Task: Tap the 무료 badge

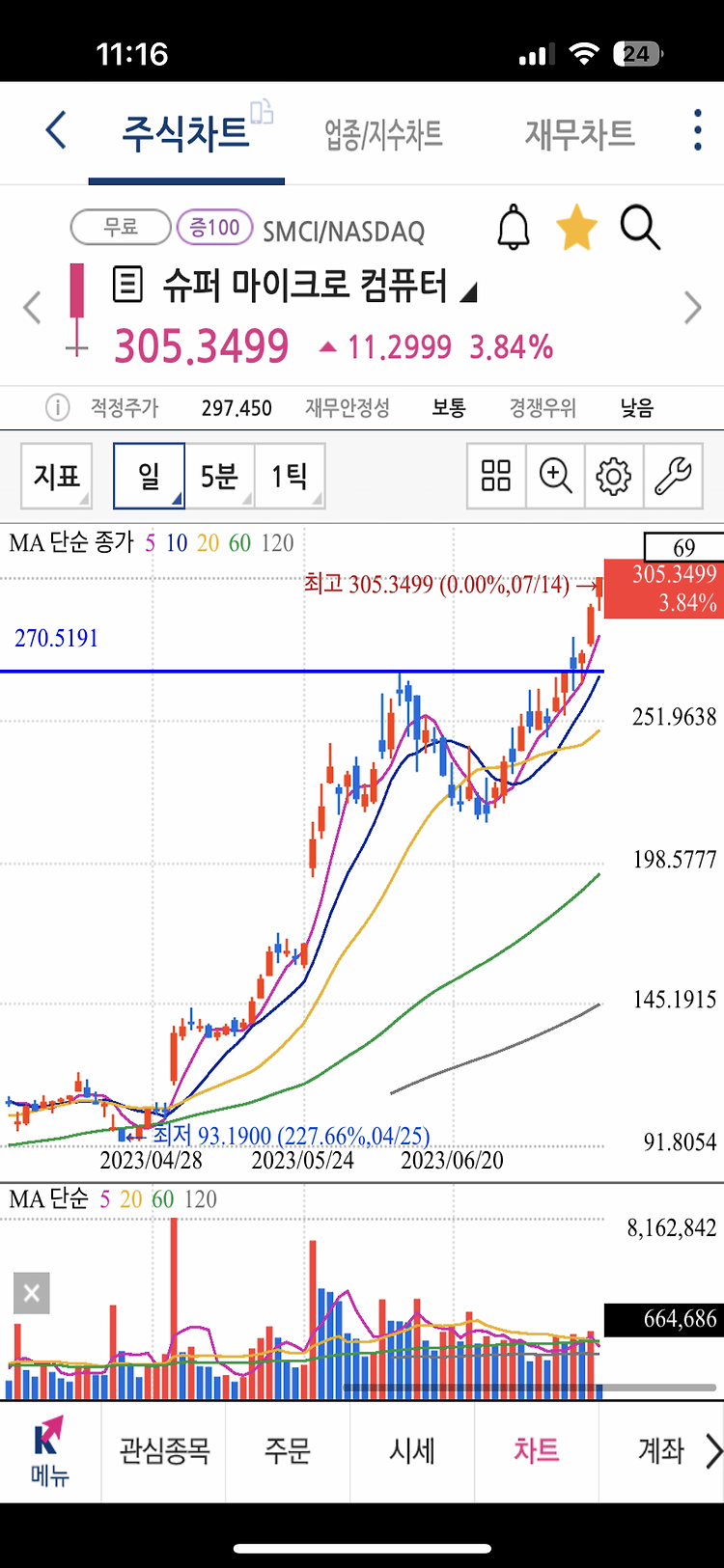Action: [x=121, y=228]
